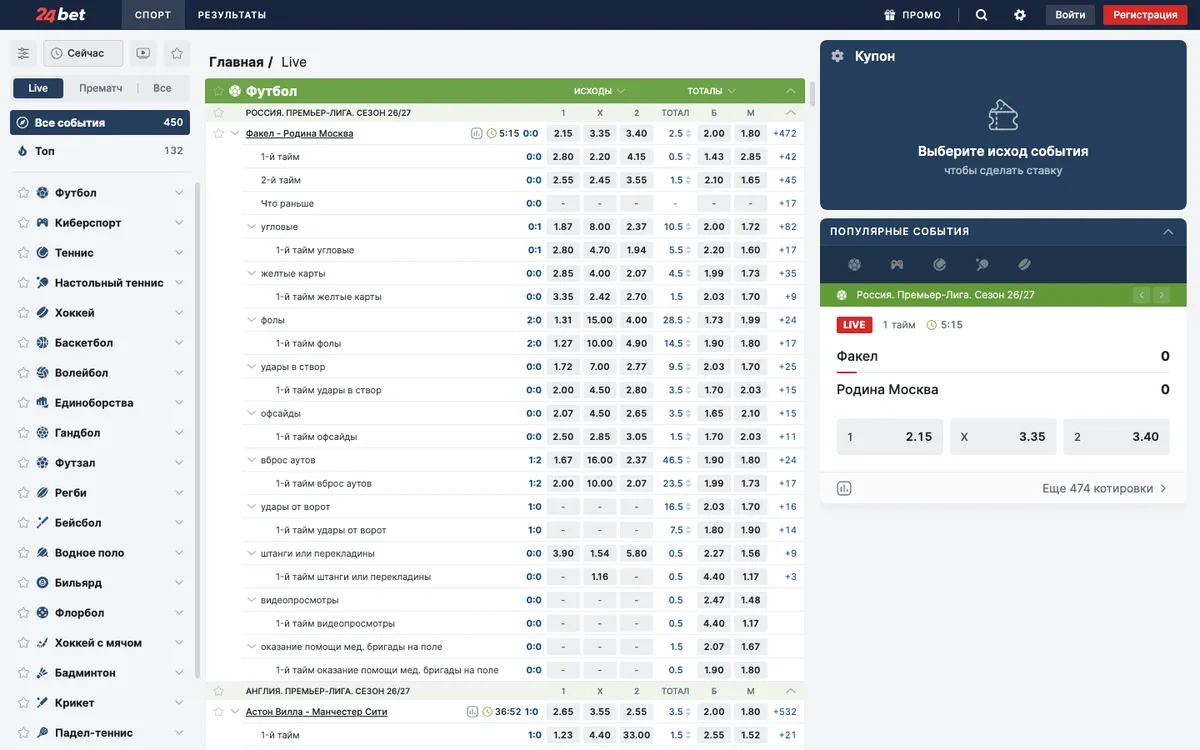Bet on 3.40 in popular event card

pyautogui.click(x=1116, y=437)
